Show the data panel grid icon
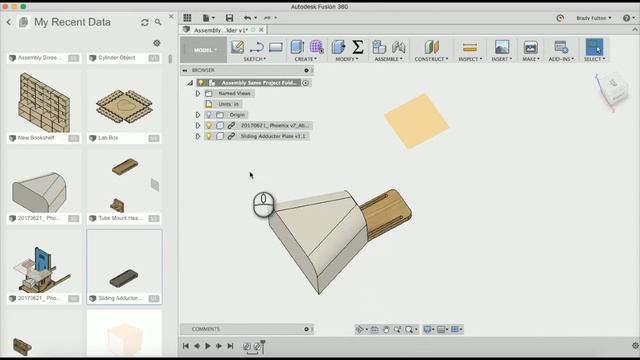The image size is (640, 360). (187, 18)
